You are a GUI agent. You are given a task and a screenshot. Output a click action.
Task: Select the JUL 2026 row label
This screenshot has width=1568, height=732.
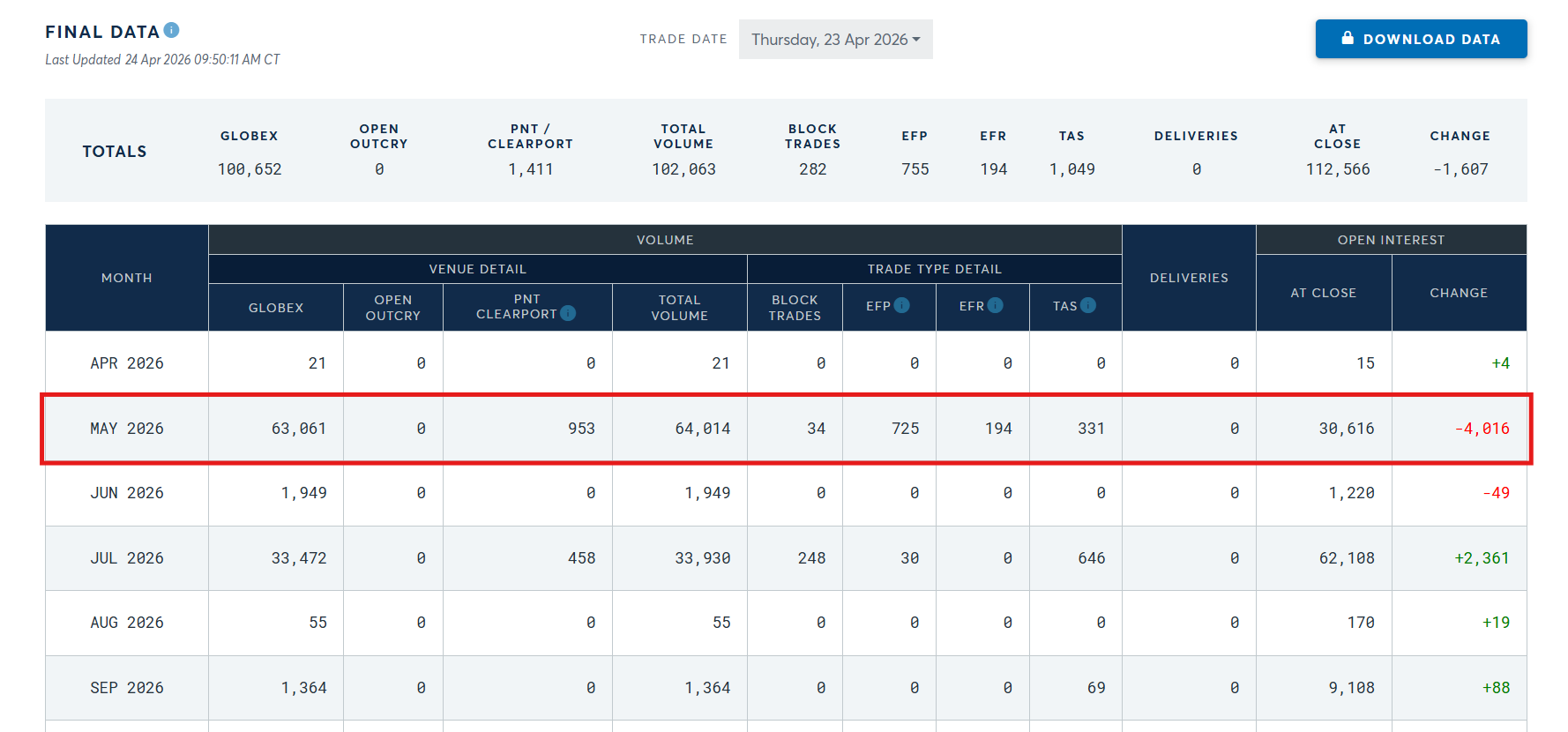tap(127, 558)
